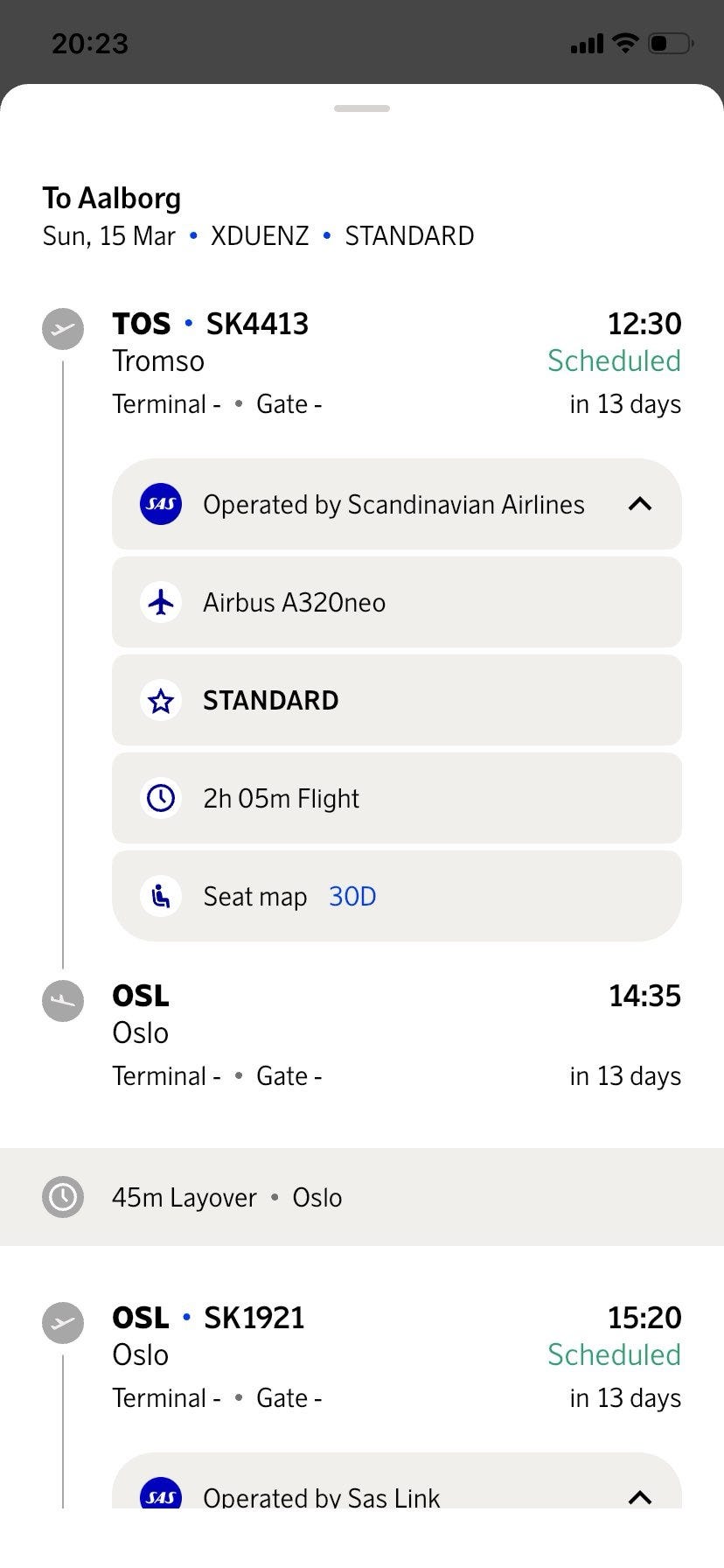Tap the Tromso departure plane icon
This screenshot has width=724, height=1568.
click(x=63, y=330)
